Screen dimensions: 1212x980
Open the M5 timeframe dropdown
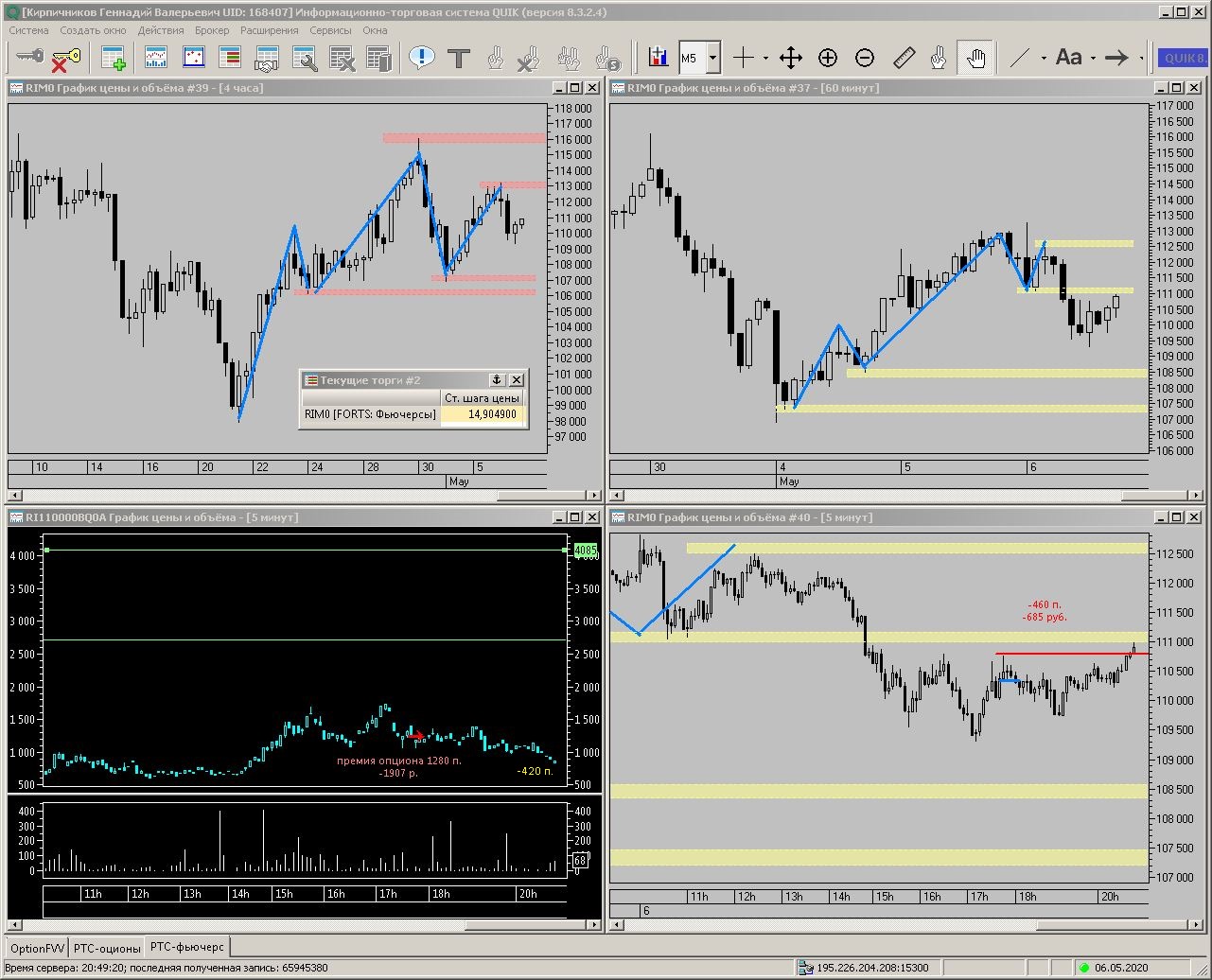712,58
